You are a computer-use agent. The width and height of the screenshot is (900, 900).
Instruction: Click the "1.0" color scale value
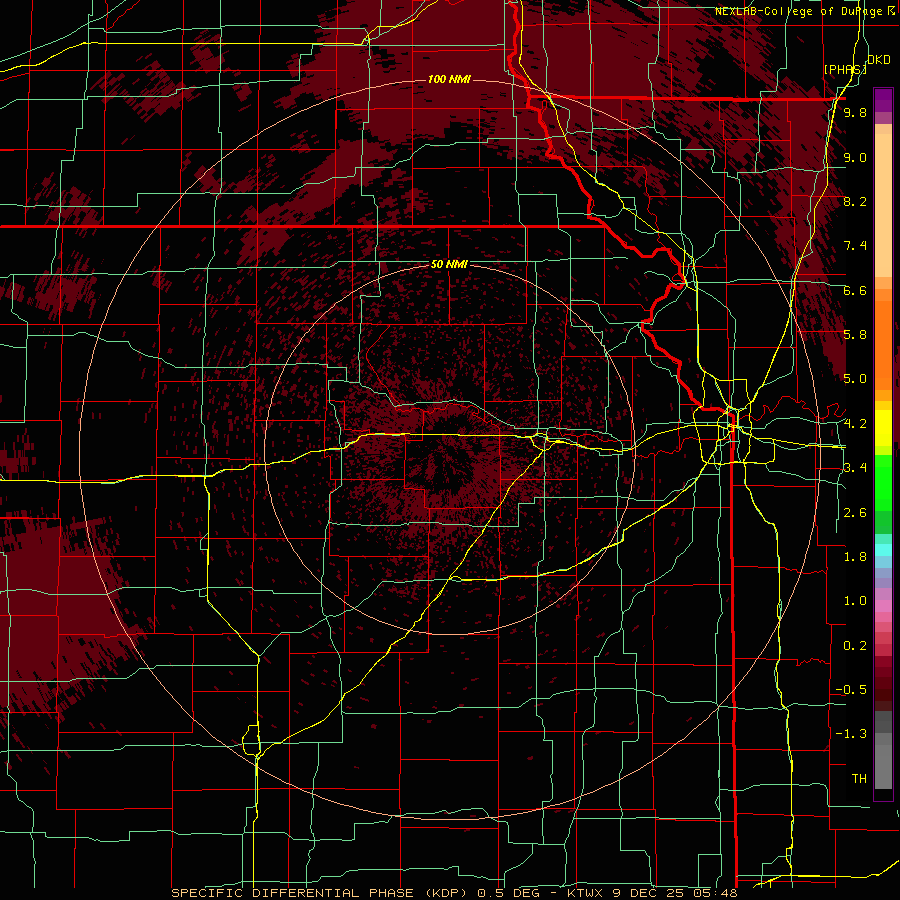coord(855,602)
